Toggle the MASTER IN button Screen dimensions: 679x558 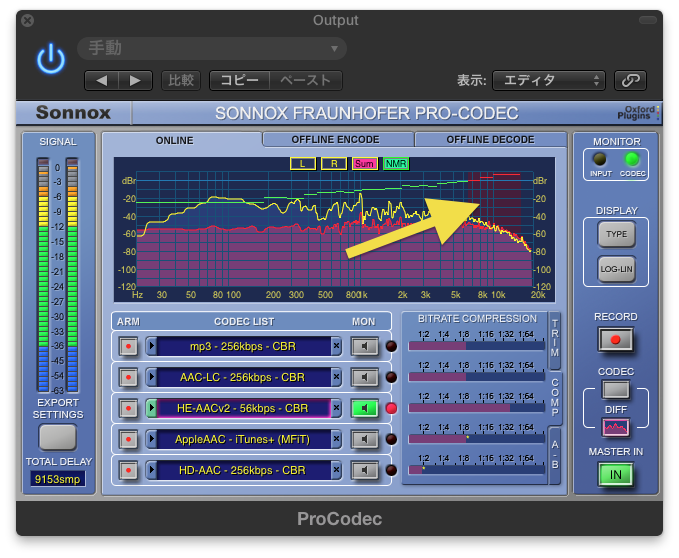point(615,474)
